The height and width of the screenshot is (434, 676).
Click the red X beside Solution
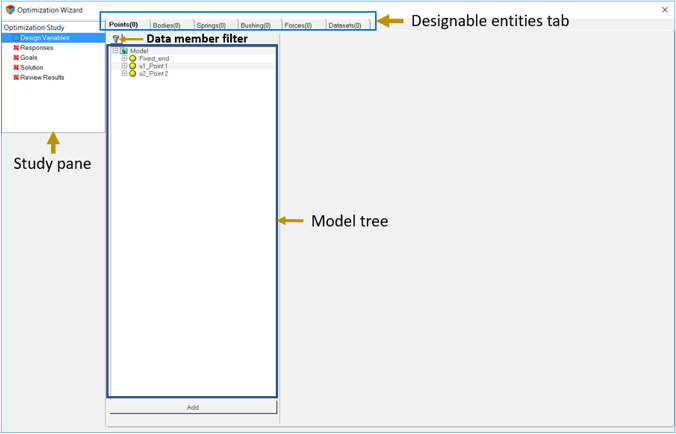[16, 68]
